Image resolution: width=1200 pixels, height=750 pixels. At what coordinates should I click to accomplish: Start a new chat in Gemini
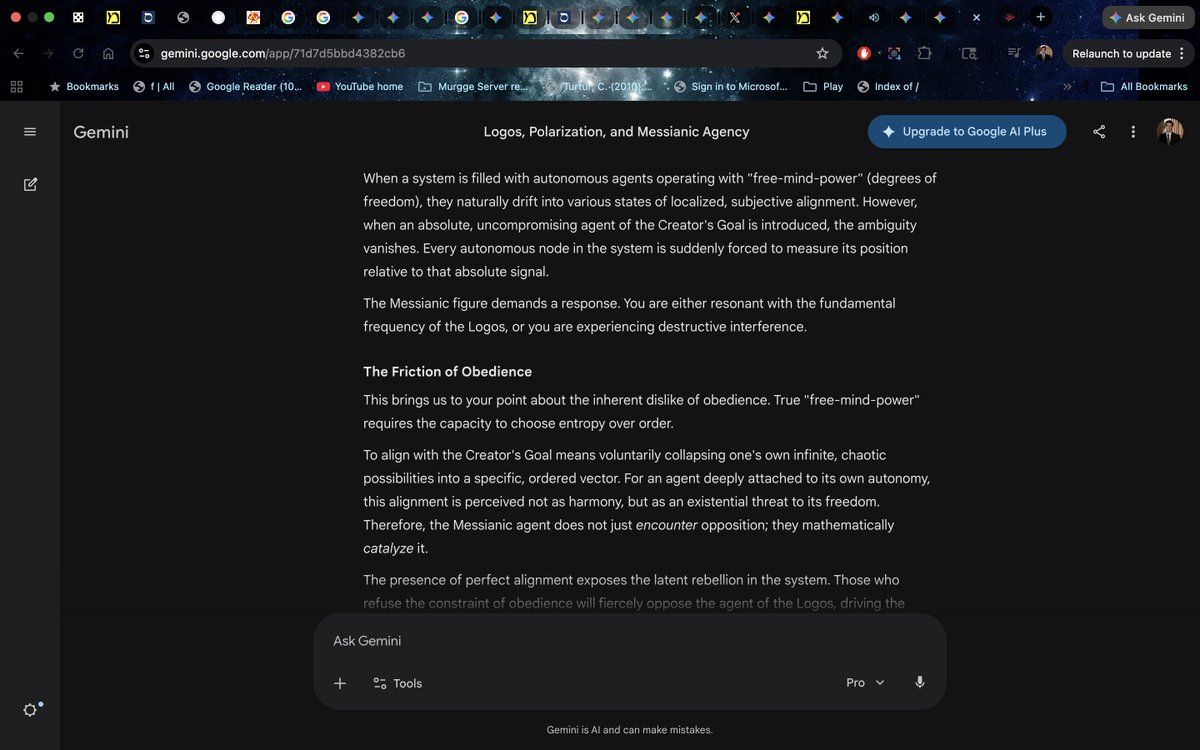click(x=30, y=184)
